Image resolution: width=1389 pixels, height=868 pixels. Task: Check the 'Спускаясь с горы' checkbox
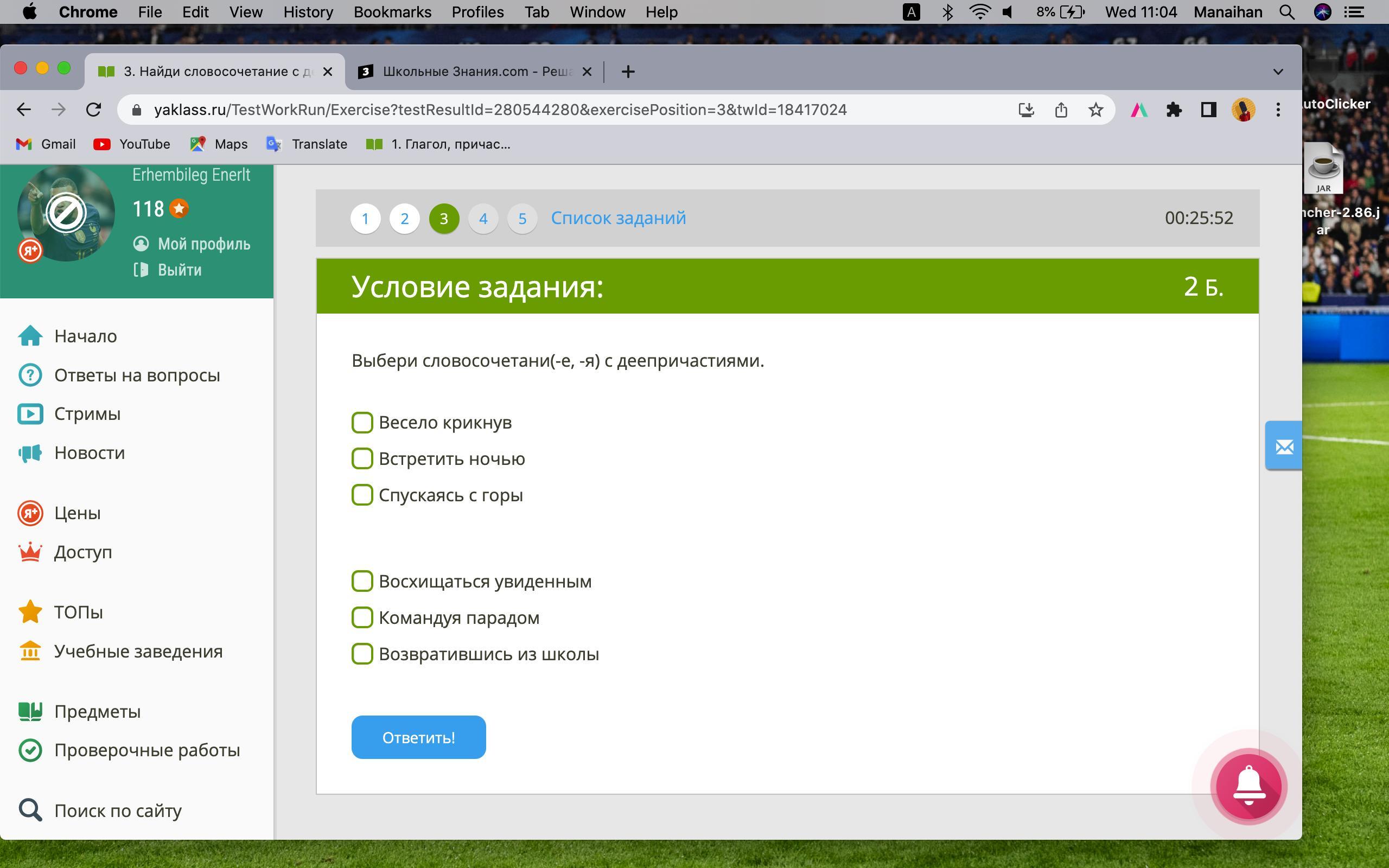click(362, 495)
